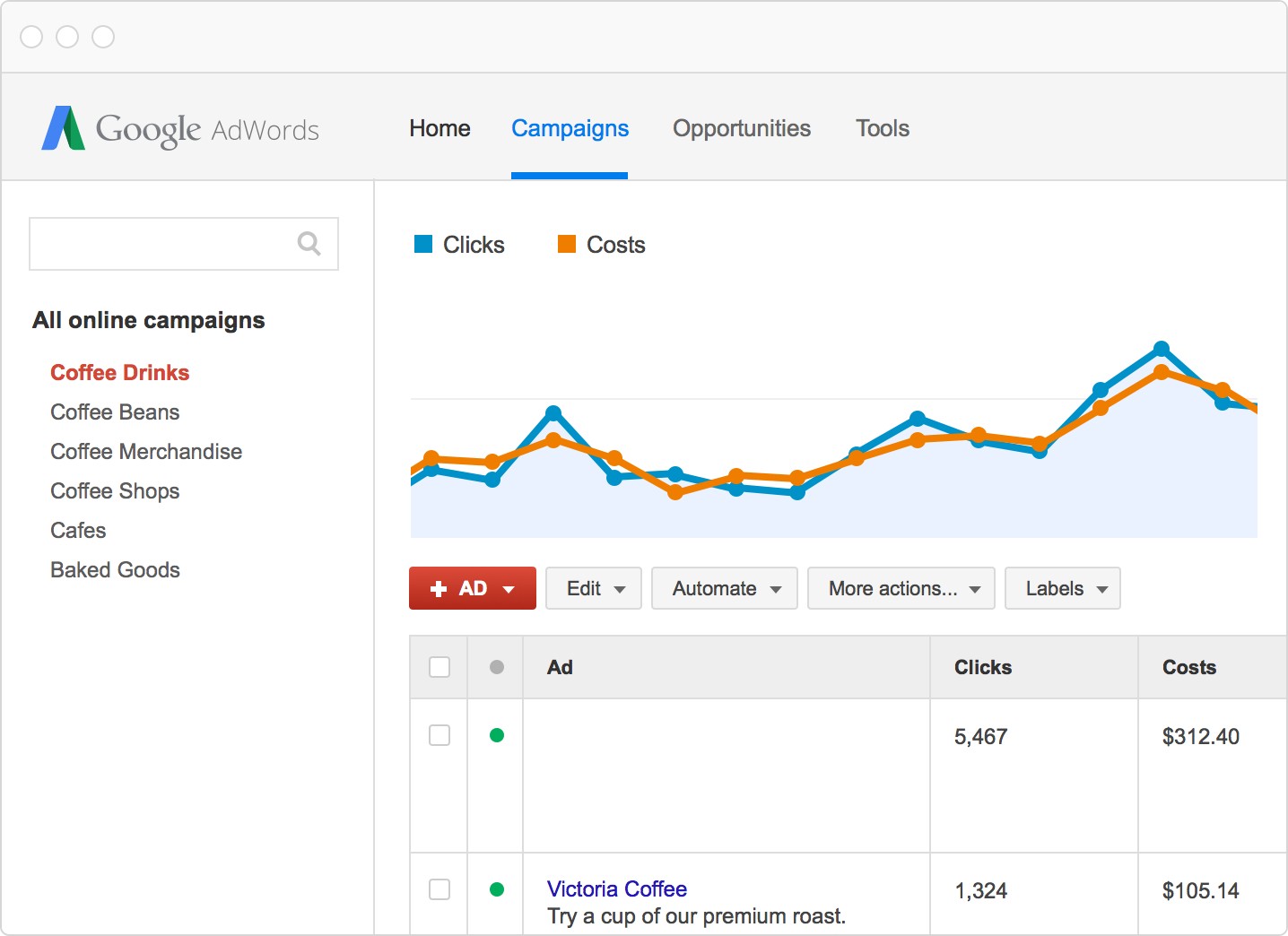Click the blue Clicks legend square
The height and width of the screenshot is (936, 1288).
tap(423, 244)
